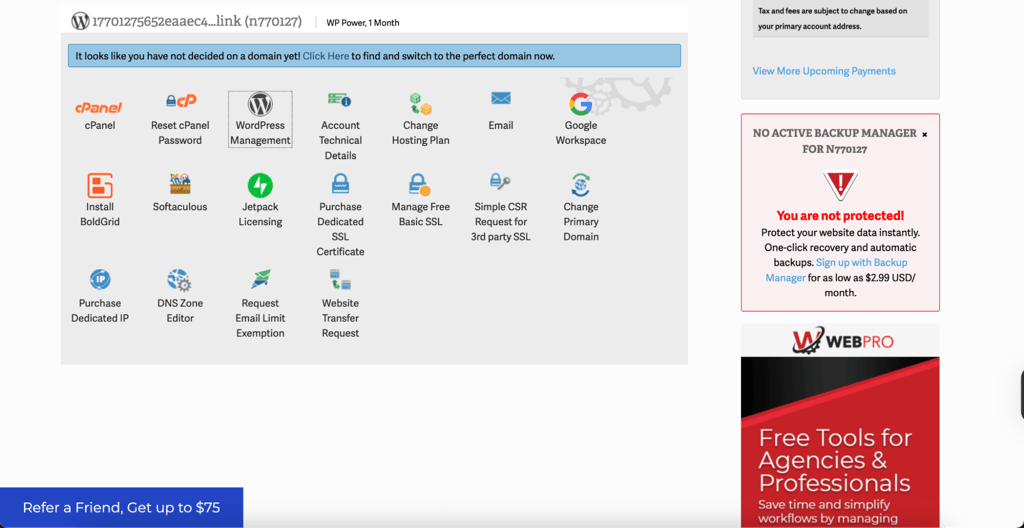Viewport: 1024px width, 528px height.
Task: Click the 'DNS Zone Editor' label
Action: (180, 310)
